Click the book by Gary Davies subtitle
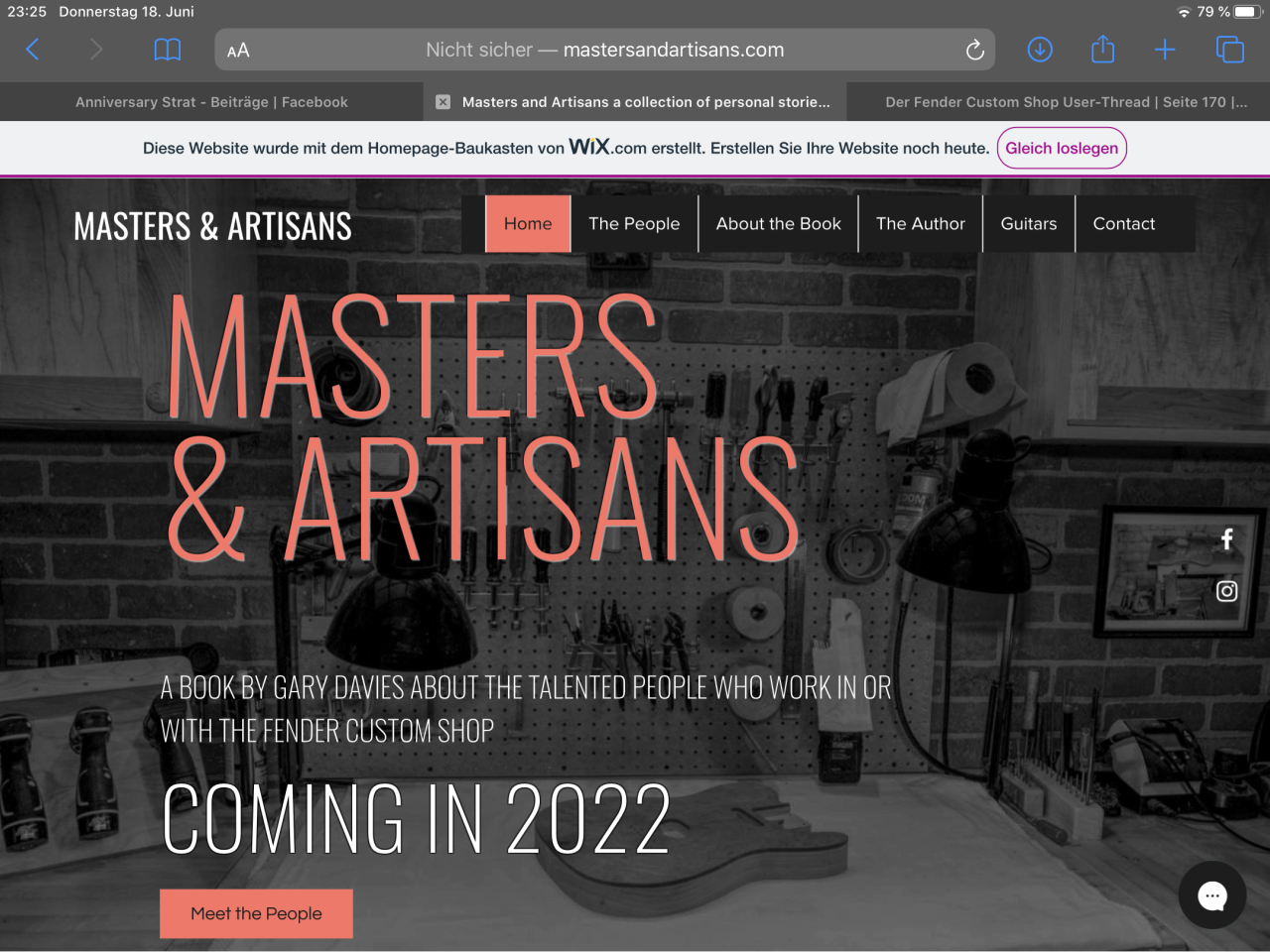1270x952 pixels. tap(526, 709)
